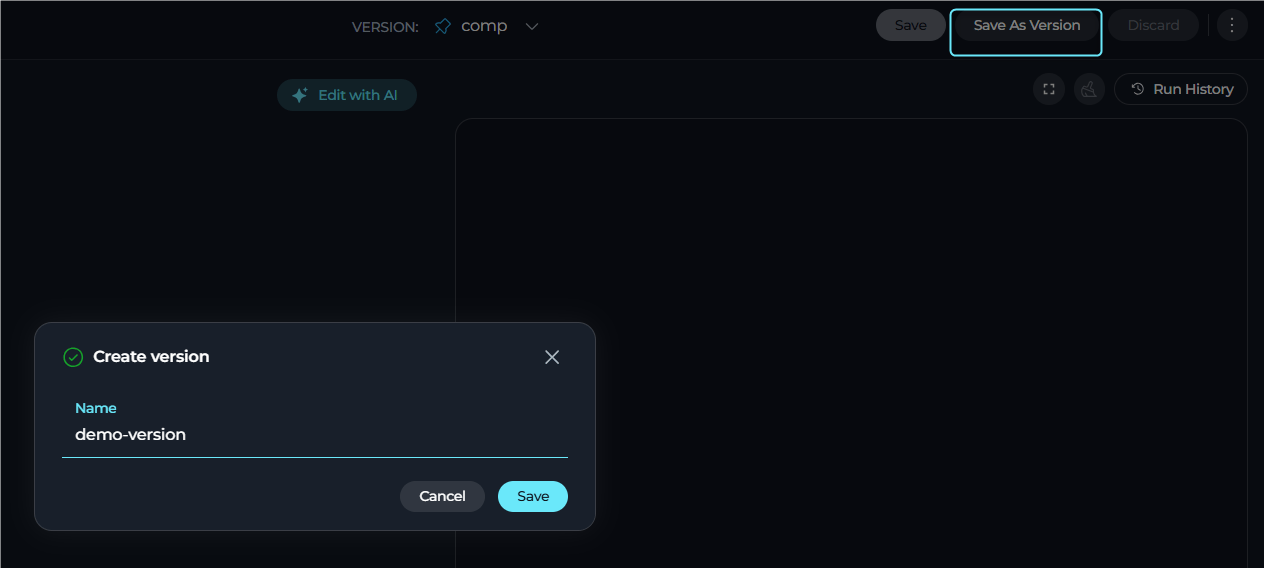Screen dimensions: 1264x568
Task: Toggle fullscreen expand icon
Action: pyautogui.click(x=1048, y=89)
